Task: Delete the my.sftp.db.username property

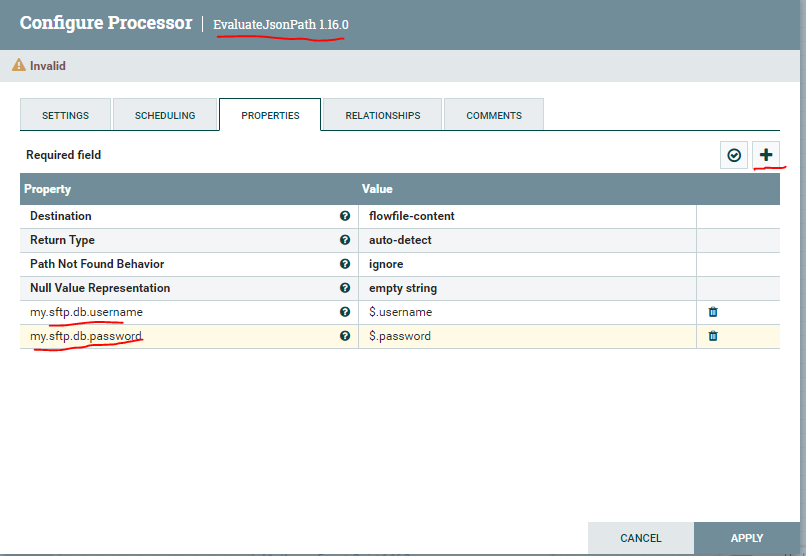Action: (713, 312)
